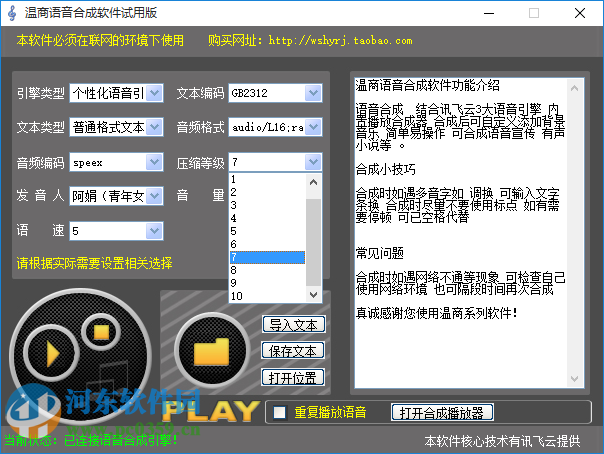Pick compression level 6 option

click(x=267, y=244)
